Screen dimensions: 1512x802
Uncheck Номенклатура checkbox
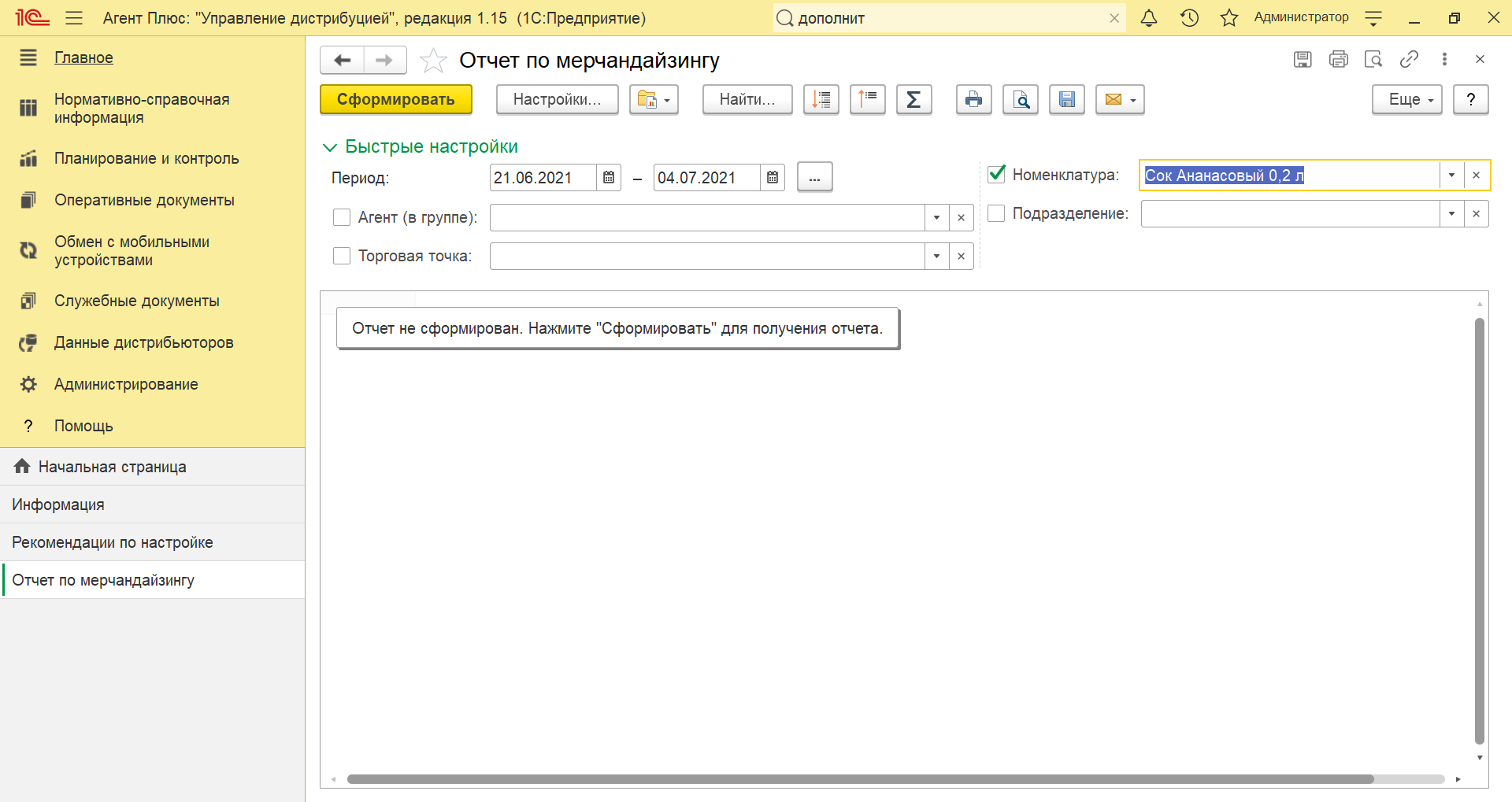pyautogui.click(x=996, y=174)
